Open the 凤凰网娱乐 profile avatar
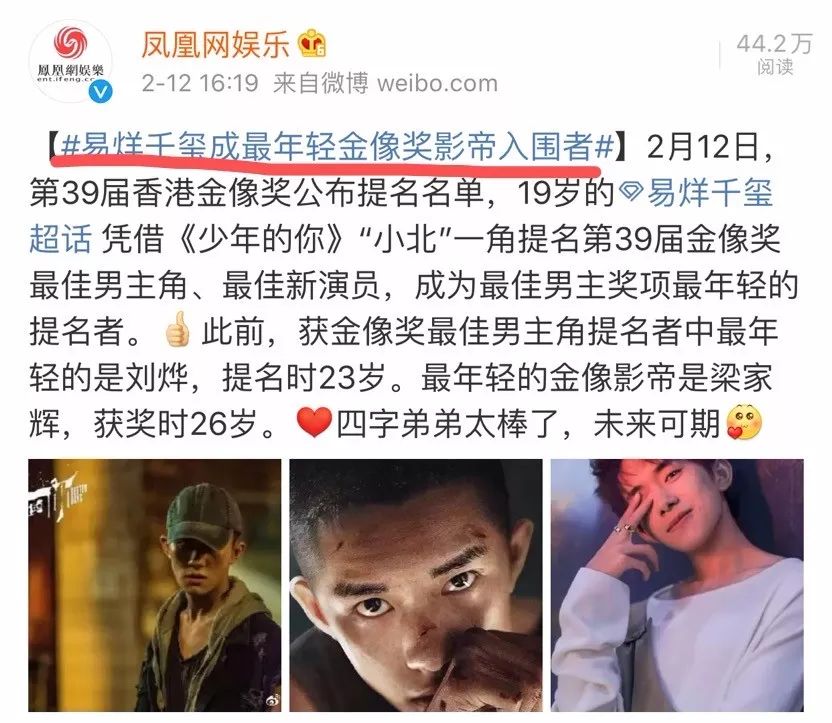Viewport: 832px width, 723px height. click(x=71, y=61)
